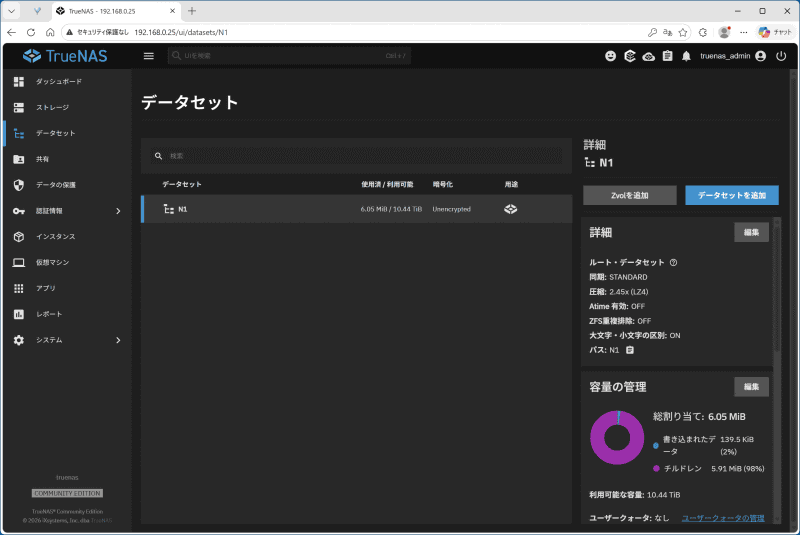Click Edit (編集) in details card
Viewport: 800px width, 535px height.
click(x=751, y=233)
